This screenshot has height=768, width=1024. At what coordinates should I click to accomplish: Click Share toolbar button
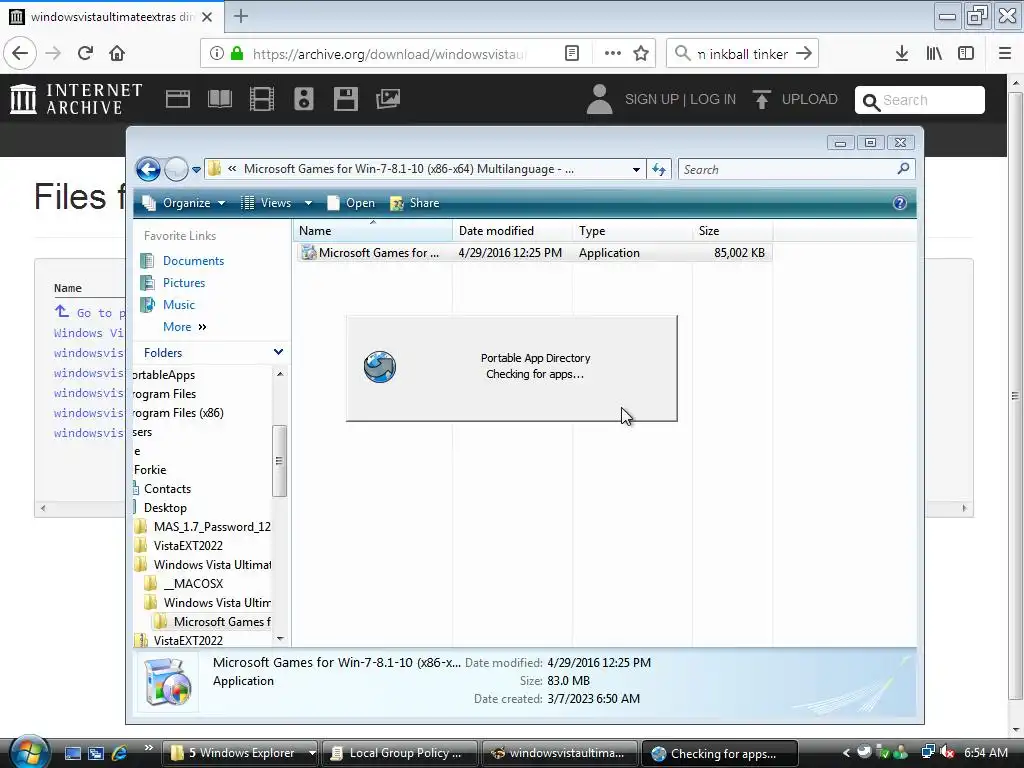(x=415, y=203)
